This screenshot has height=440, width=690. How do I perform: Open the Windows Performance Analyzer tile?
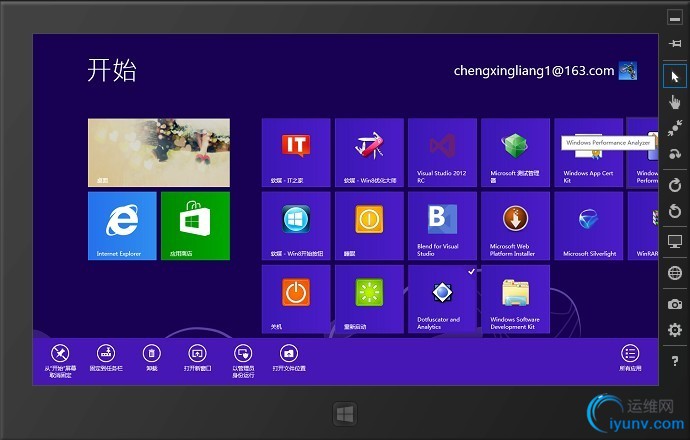(643, 153)
